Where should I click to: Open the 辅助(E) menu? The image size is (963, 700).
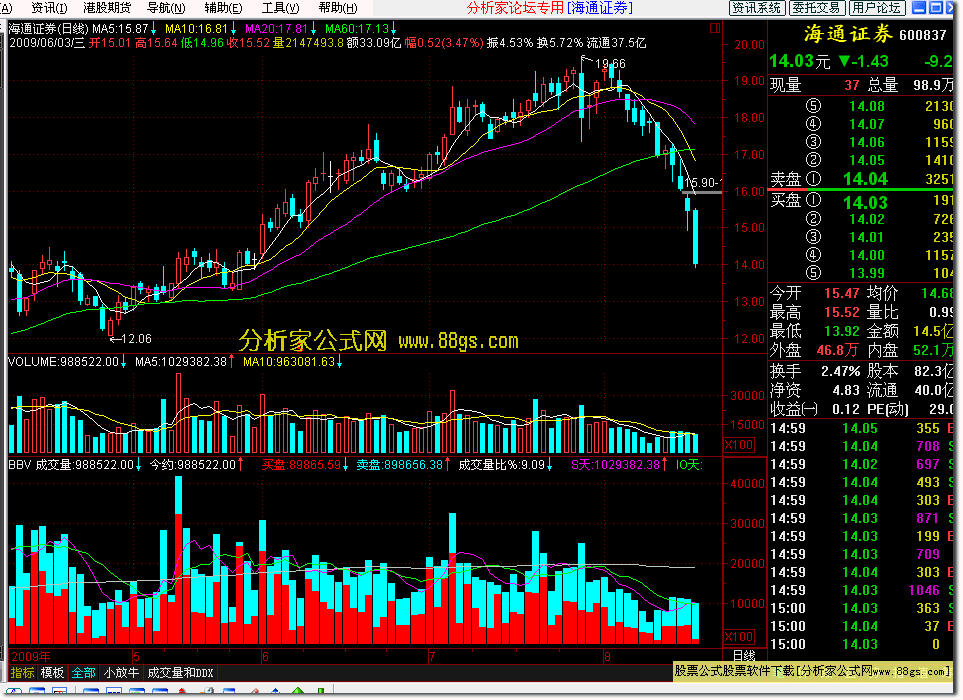pos(223,8)
